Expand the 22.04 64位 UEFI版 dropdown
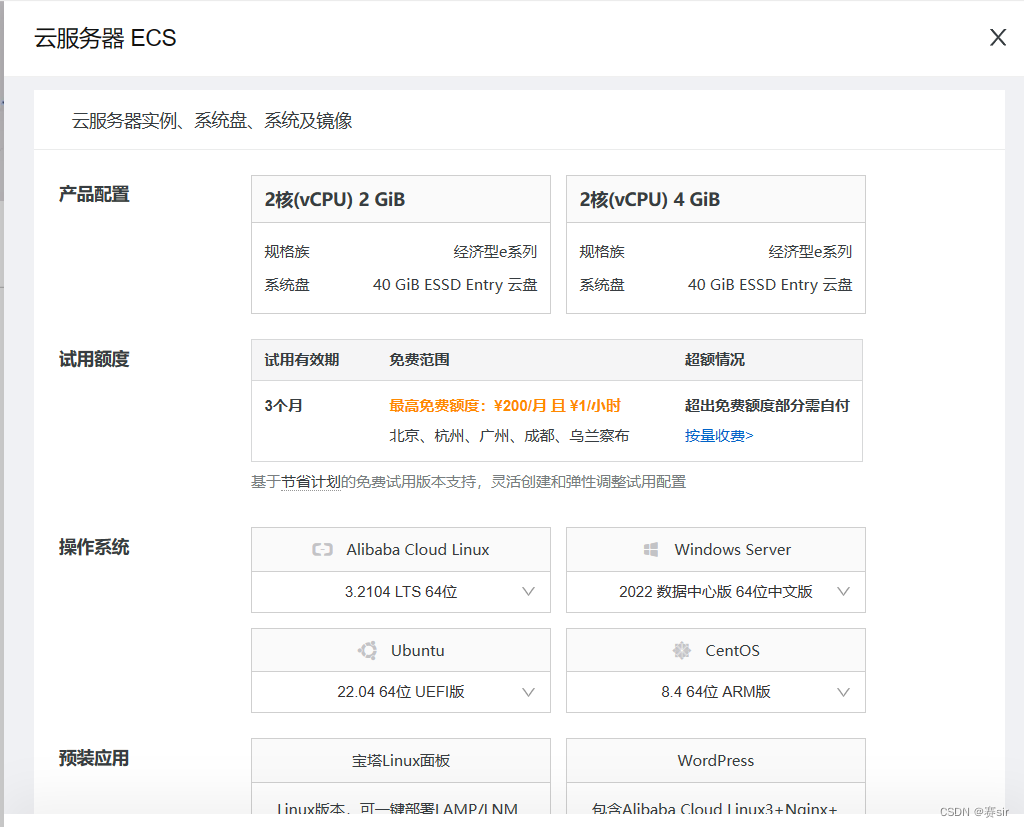 tap(400, 692)
